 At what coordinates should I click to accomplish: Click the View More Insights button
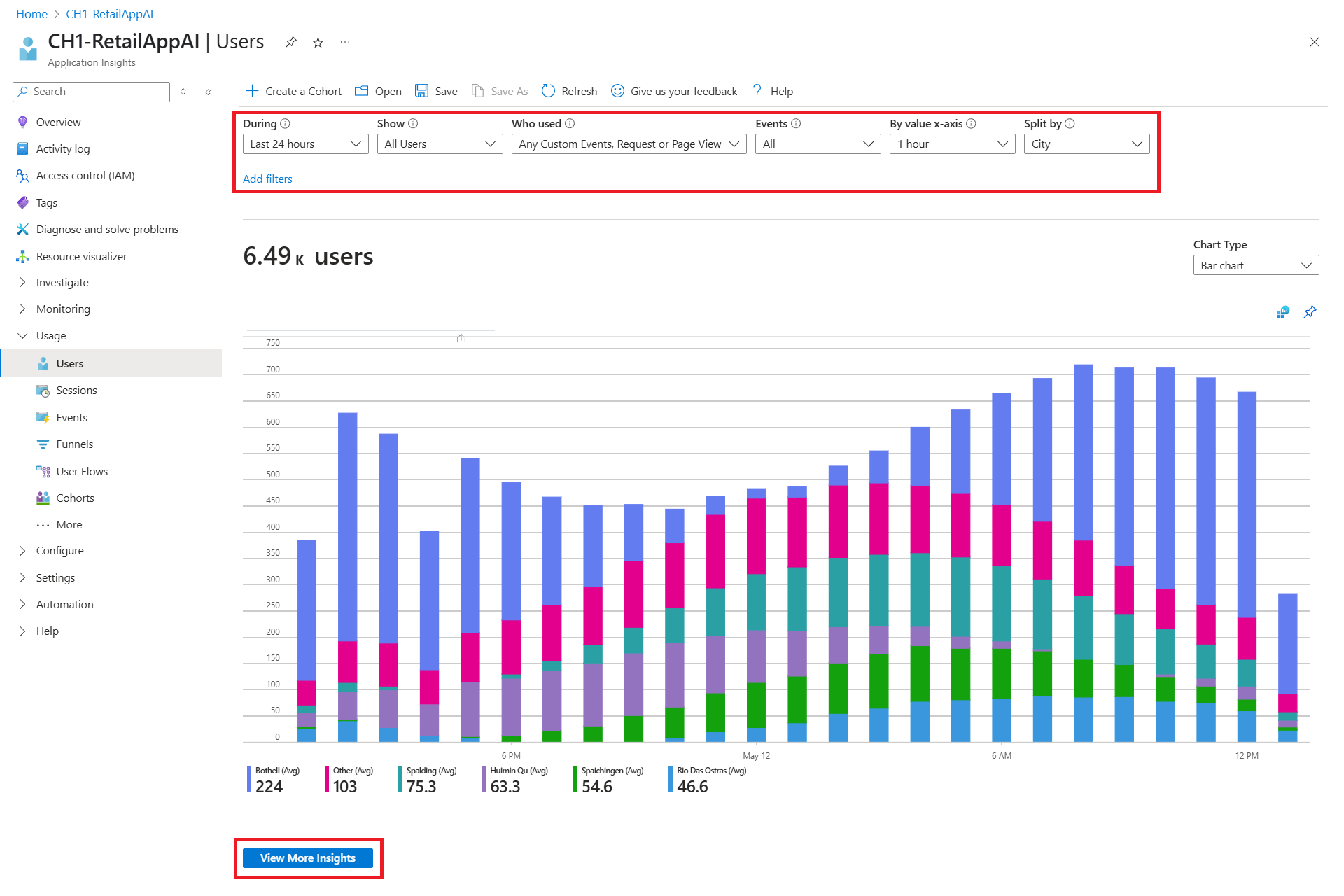pos(307,858)
